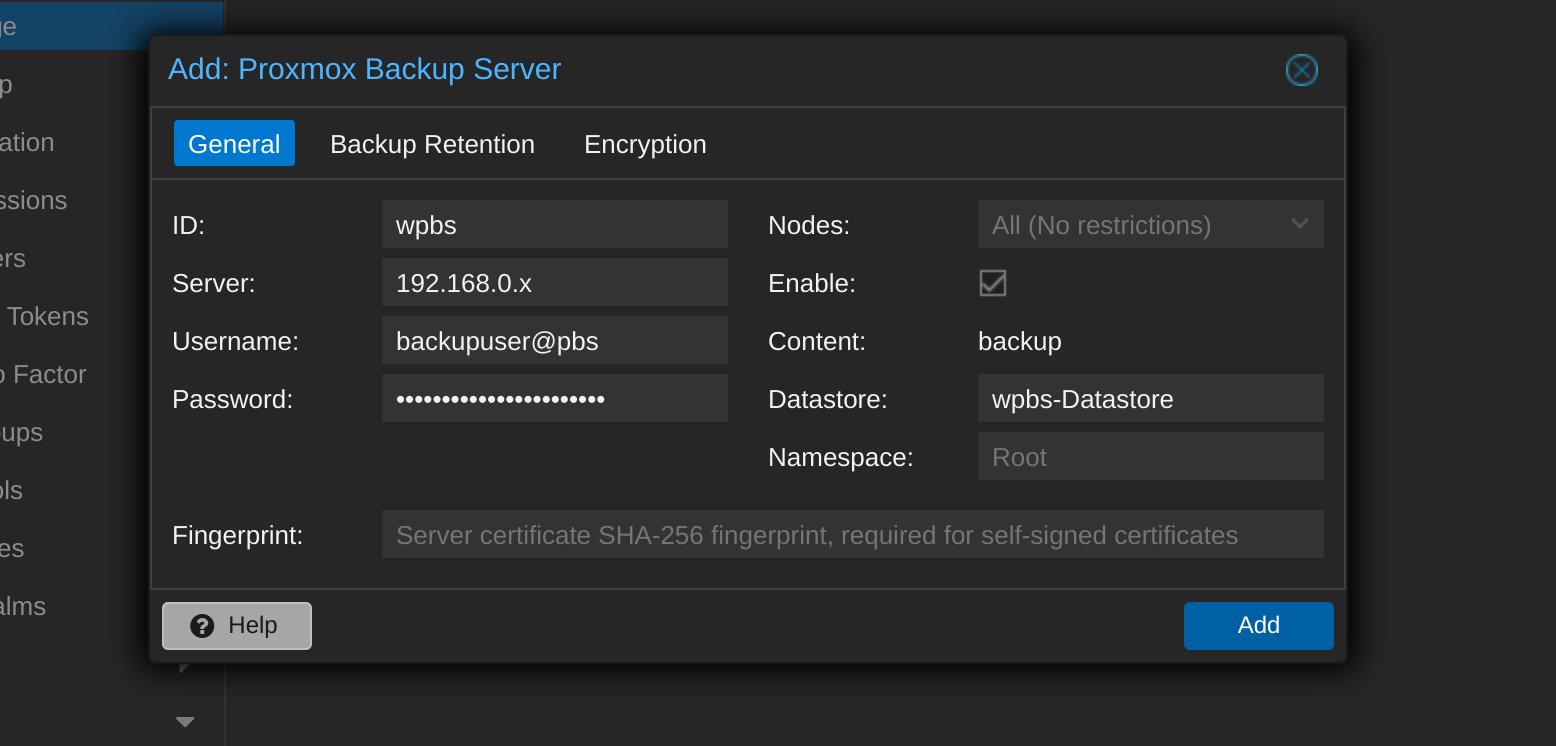Switch to the General tab
This screenshot has height=746, width=1556.
point(234,143)
